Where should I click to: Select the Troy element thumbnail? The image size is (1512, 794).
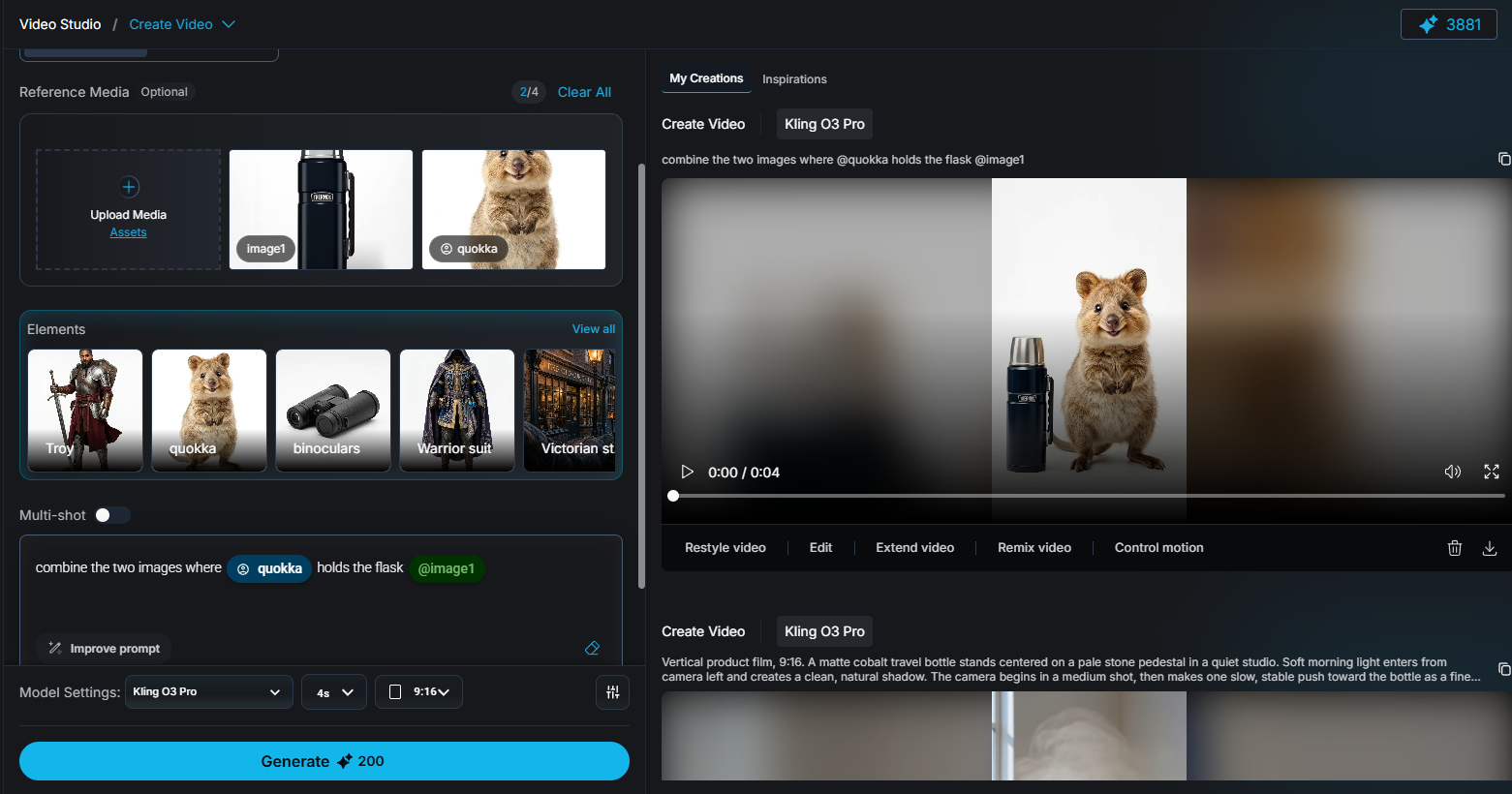click(85, 411)
